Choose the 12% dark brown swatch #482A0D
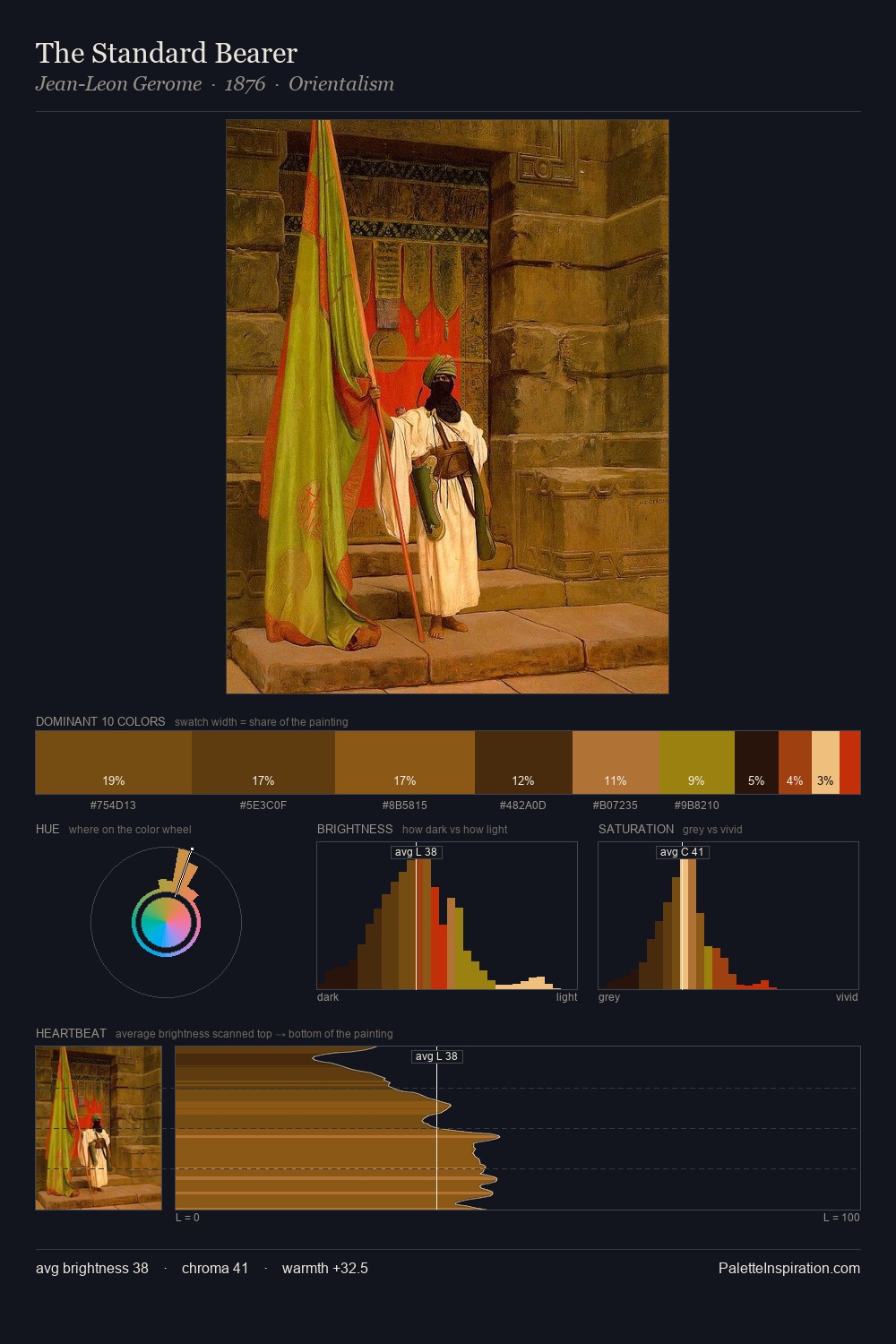Viewport: 896px width, 1344px height. coord(523,762)
